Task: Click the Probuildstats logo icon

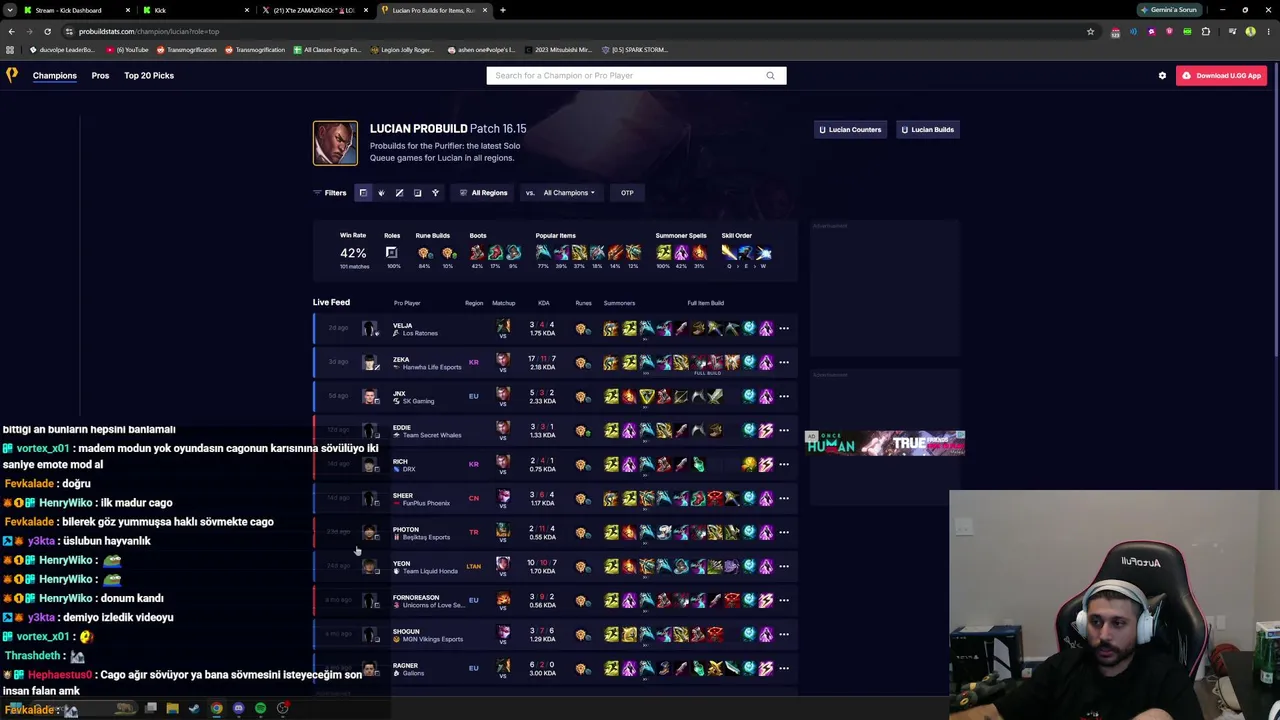Action: (12, 75)
